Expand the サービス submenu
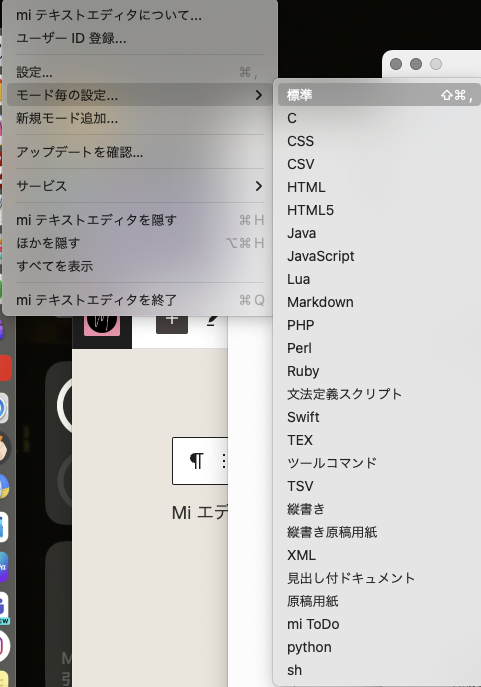Screen dimensions: 481x687 [140, 186]
